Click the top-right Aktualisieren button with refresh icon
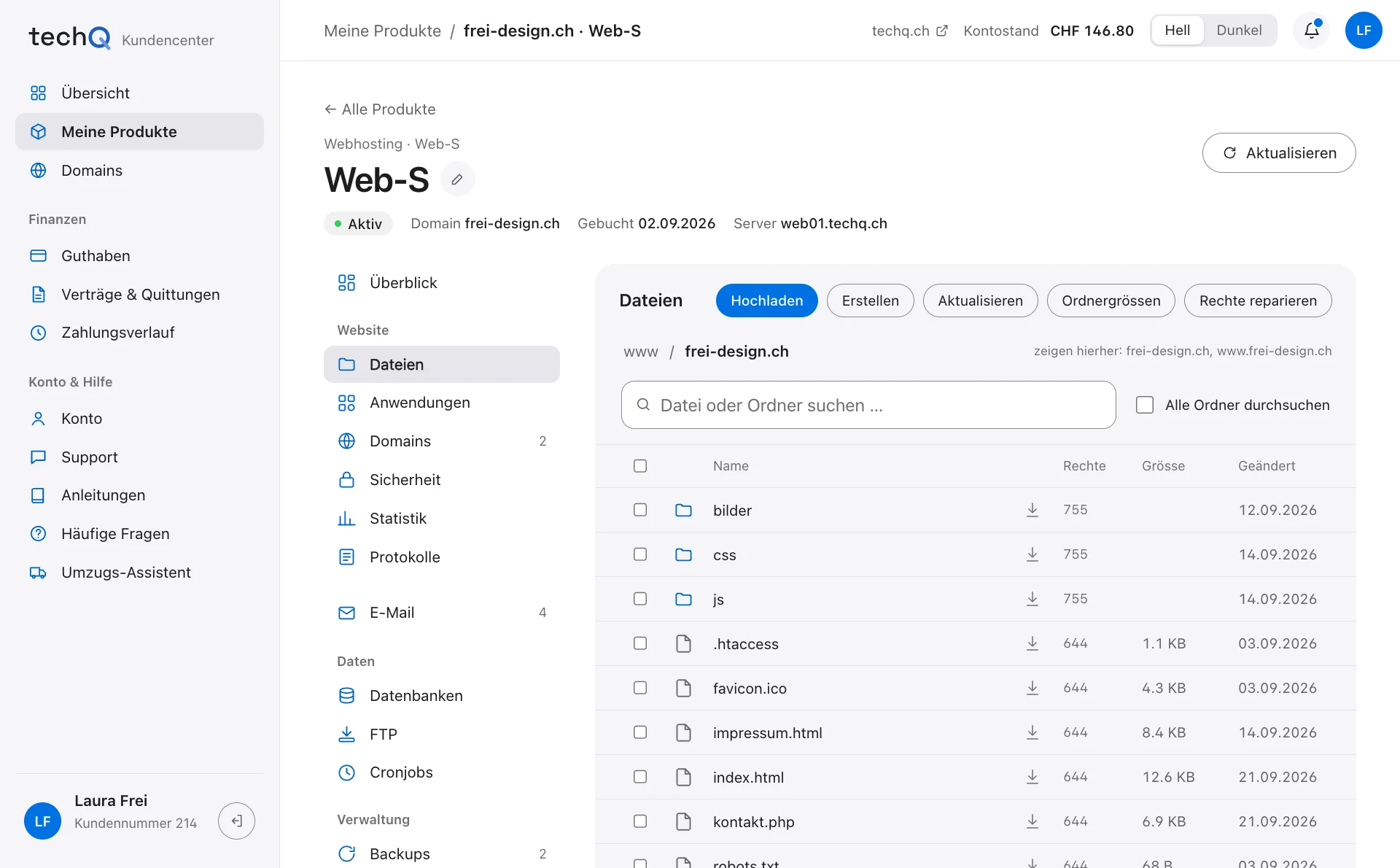1400x868 pixels. click(1278, 152)
